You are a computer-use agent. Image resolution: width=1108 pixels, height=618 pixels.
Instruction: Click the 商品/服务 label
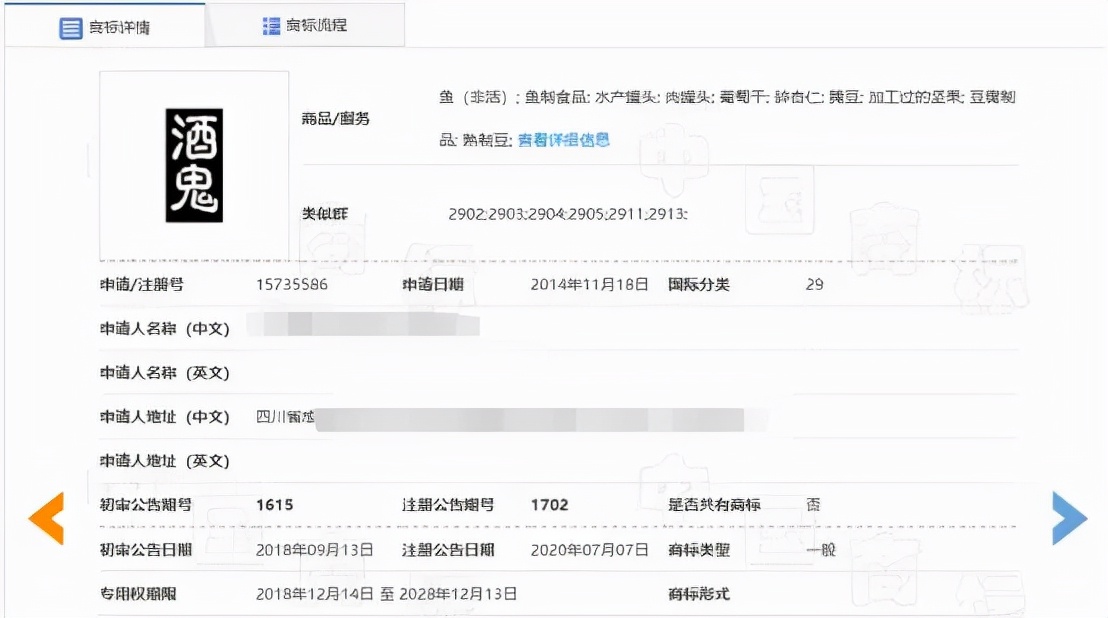[336, 119]
